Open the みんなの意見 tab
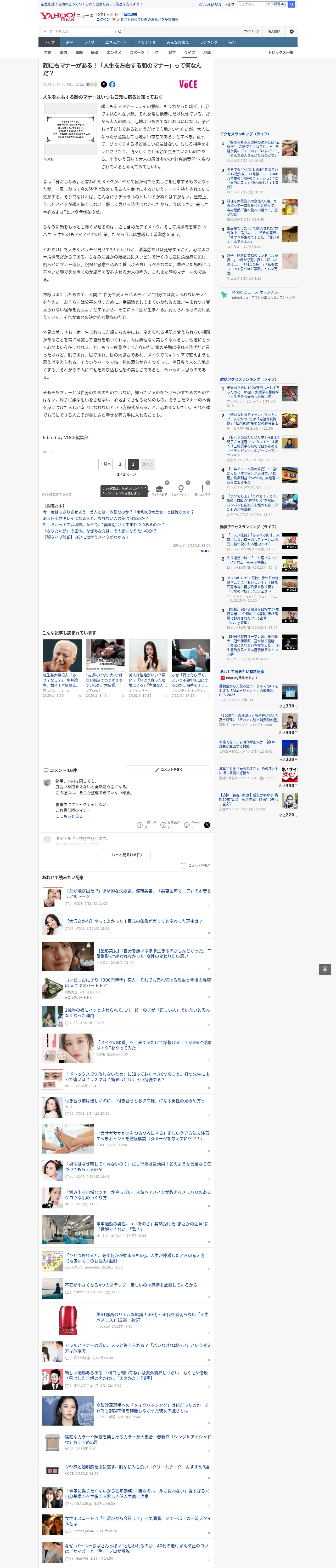Screen dimensions: 336x1568 (x=177, y=43)
